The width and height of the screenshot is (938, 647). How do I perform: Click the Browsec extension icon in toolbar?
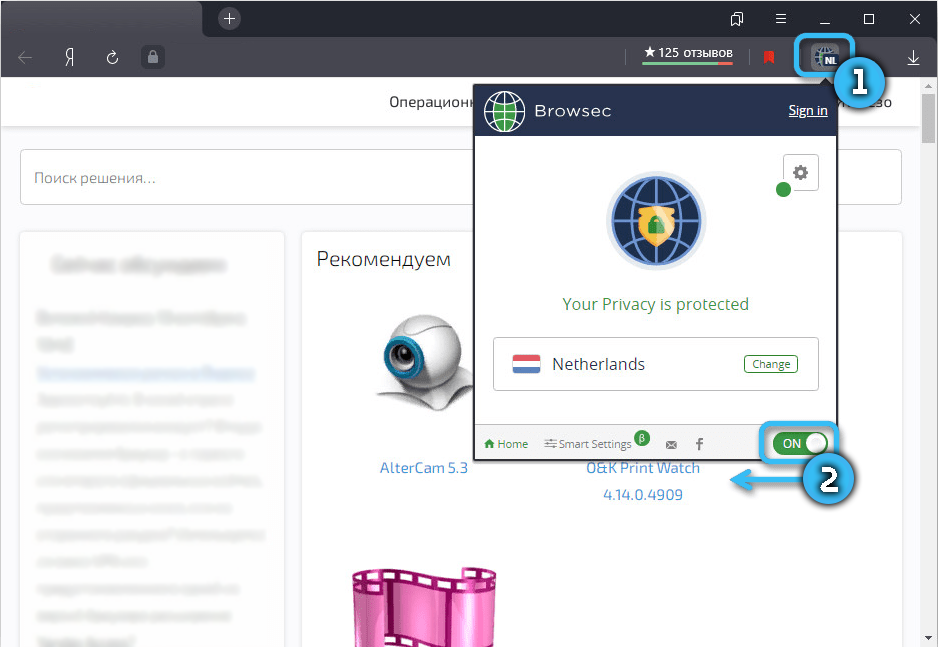click(824, 57)
